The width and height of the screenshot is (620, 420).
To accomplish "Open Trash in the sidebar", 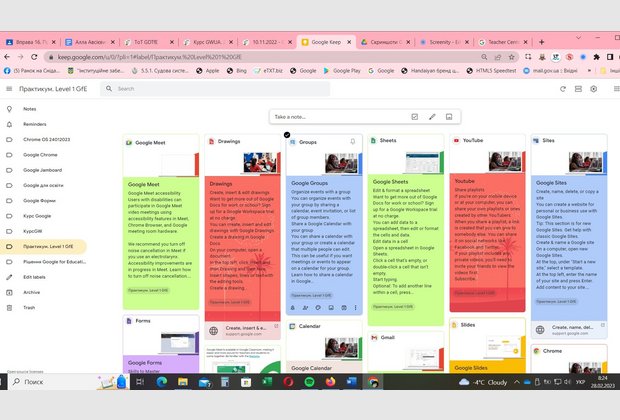I will 29,307.
